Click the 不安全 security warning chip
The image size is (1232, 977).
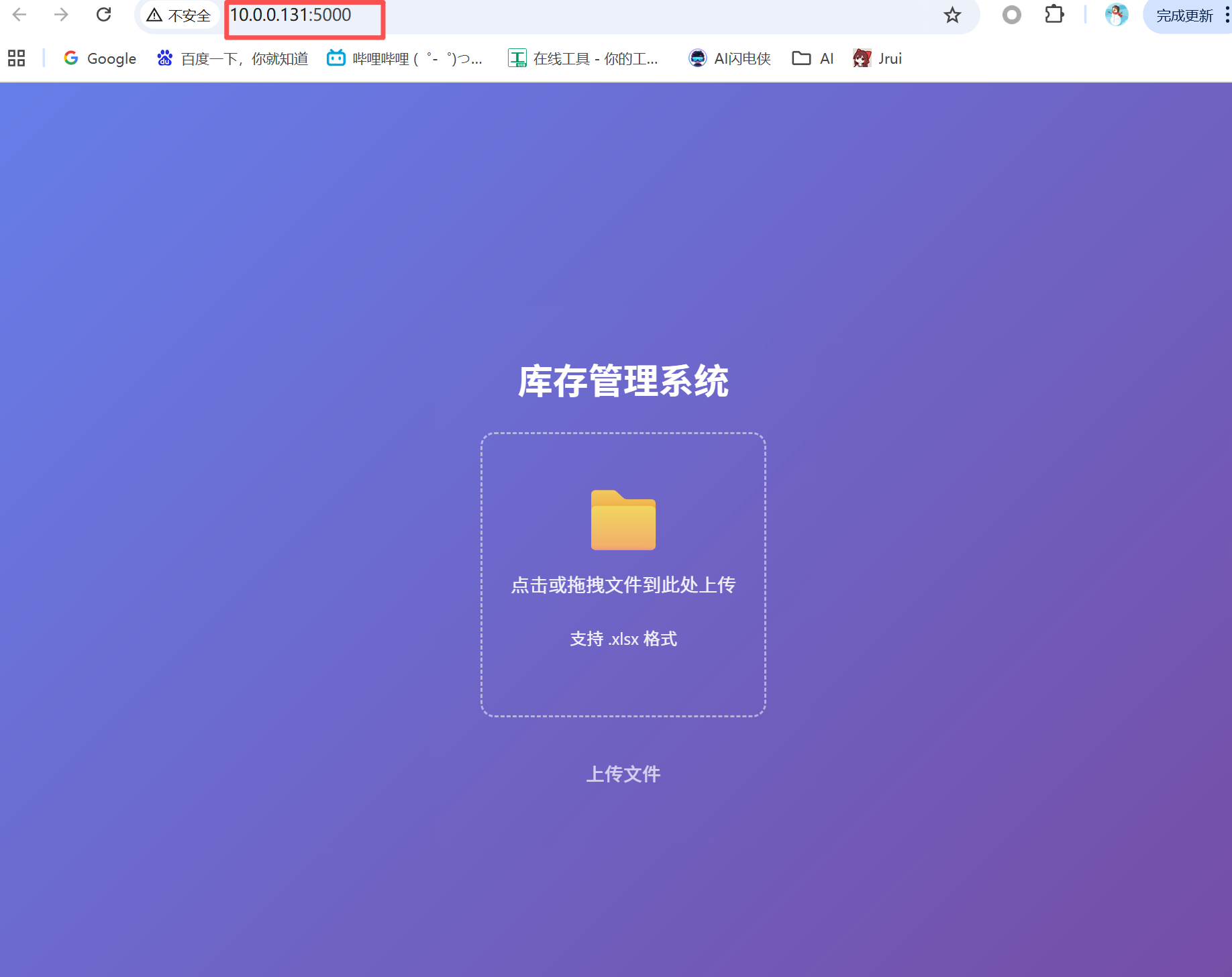pyautogui.click(x=179, y=15)
